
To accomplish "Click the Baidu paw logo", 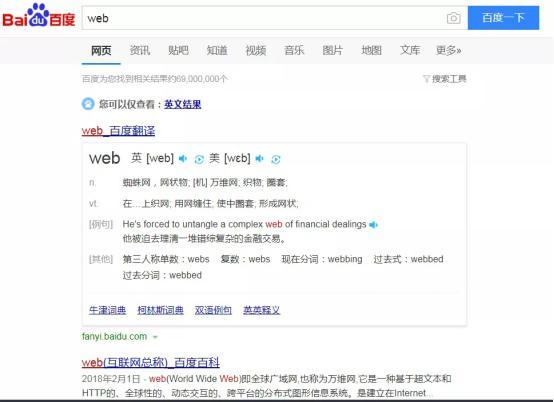I will coord(39,15).
